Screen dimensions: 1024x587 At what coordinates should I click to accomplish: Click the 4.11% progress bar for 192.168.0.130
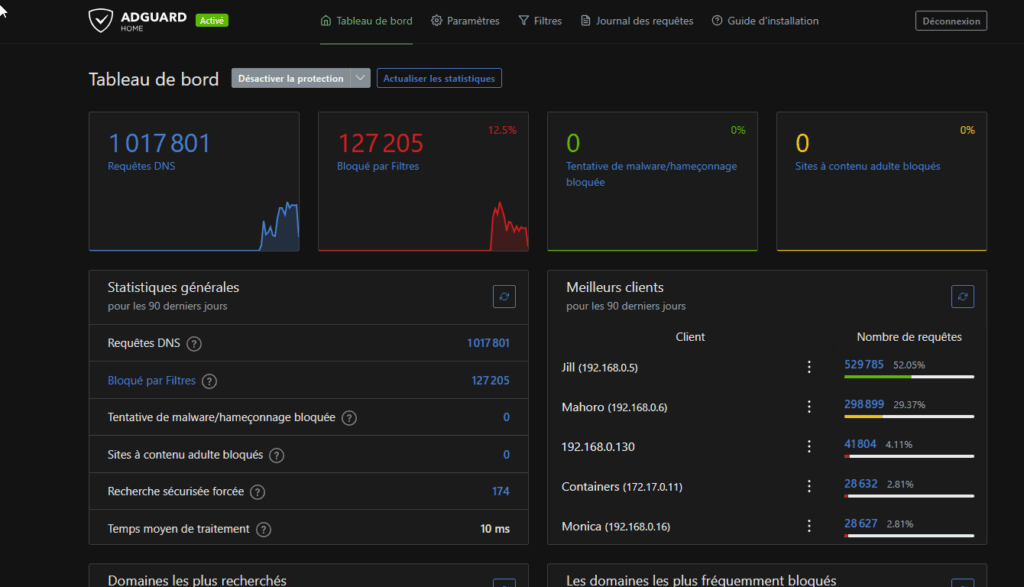coord(909,456)
